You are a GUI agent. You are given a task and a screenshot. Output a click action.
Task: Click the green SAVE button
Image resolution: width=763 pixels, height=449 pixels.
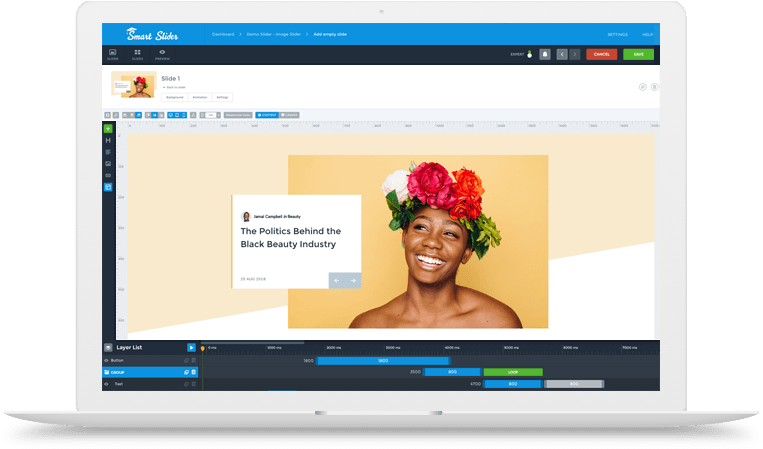638,54
